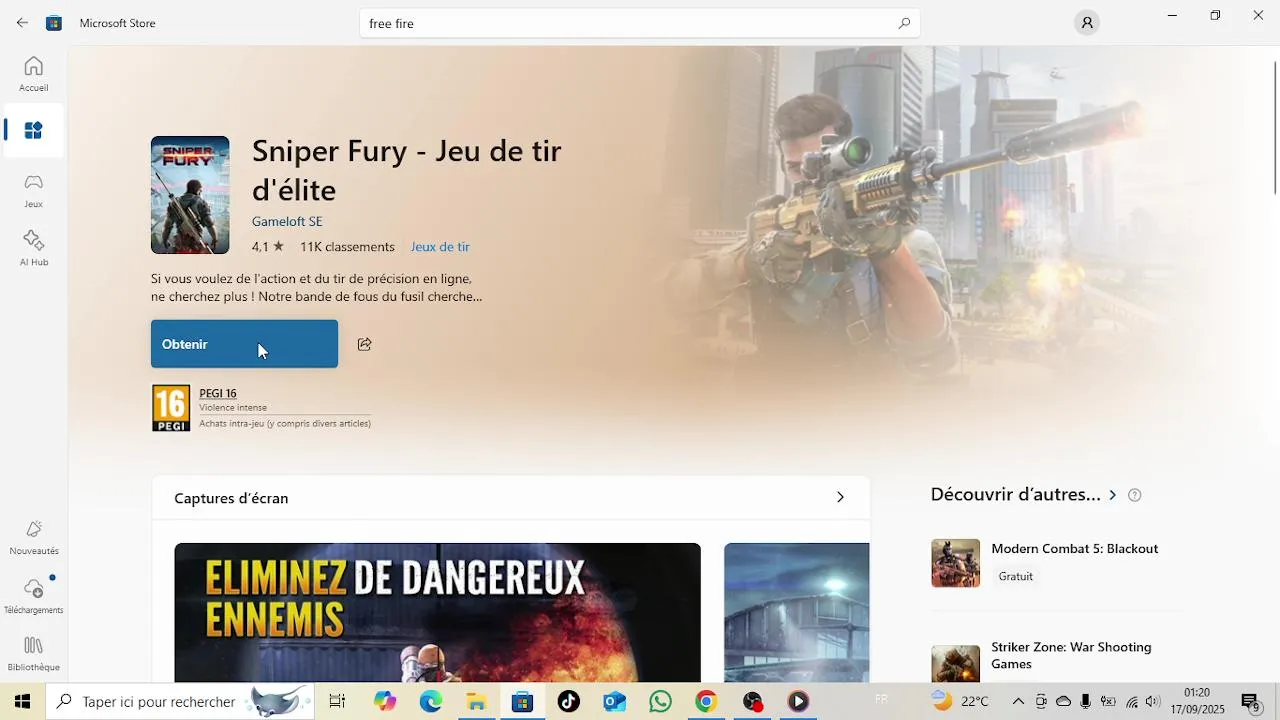Open the Accueil home section
This screenshot has height=720, width=1280.
pyautogui.click(x=33, y=74)
